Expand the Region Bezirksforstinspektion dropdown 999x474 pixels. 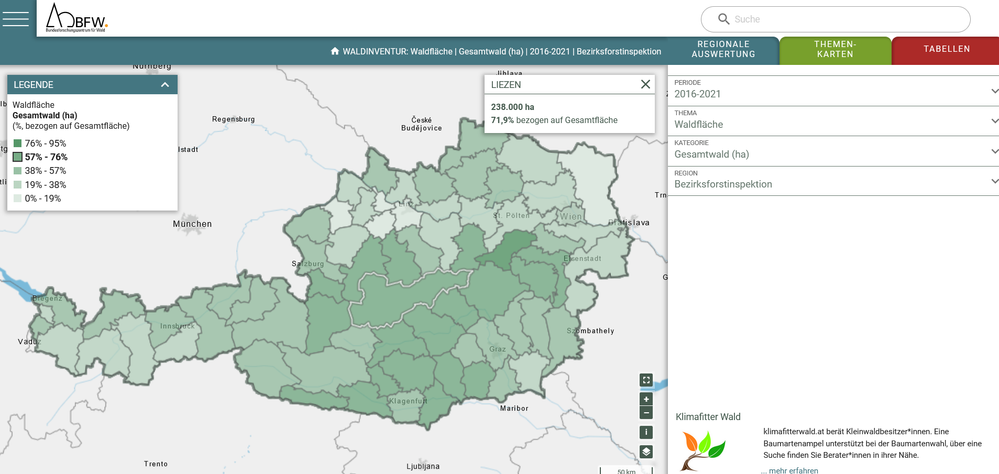click(833, 181)
